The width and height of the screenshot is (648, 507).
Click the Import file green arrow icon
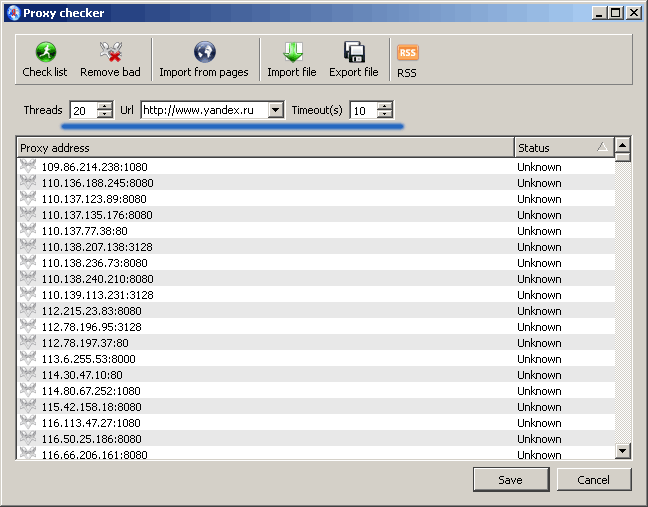click(293, 52)
